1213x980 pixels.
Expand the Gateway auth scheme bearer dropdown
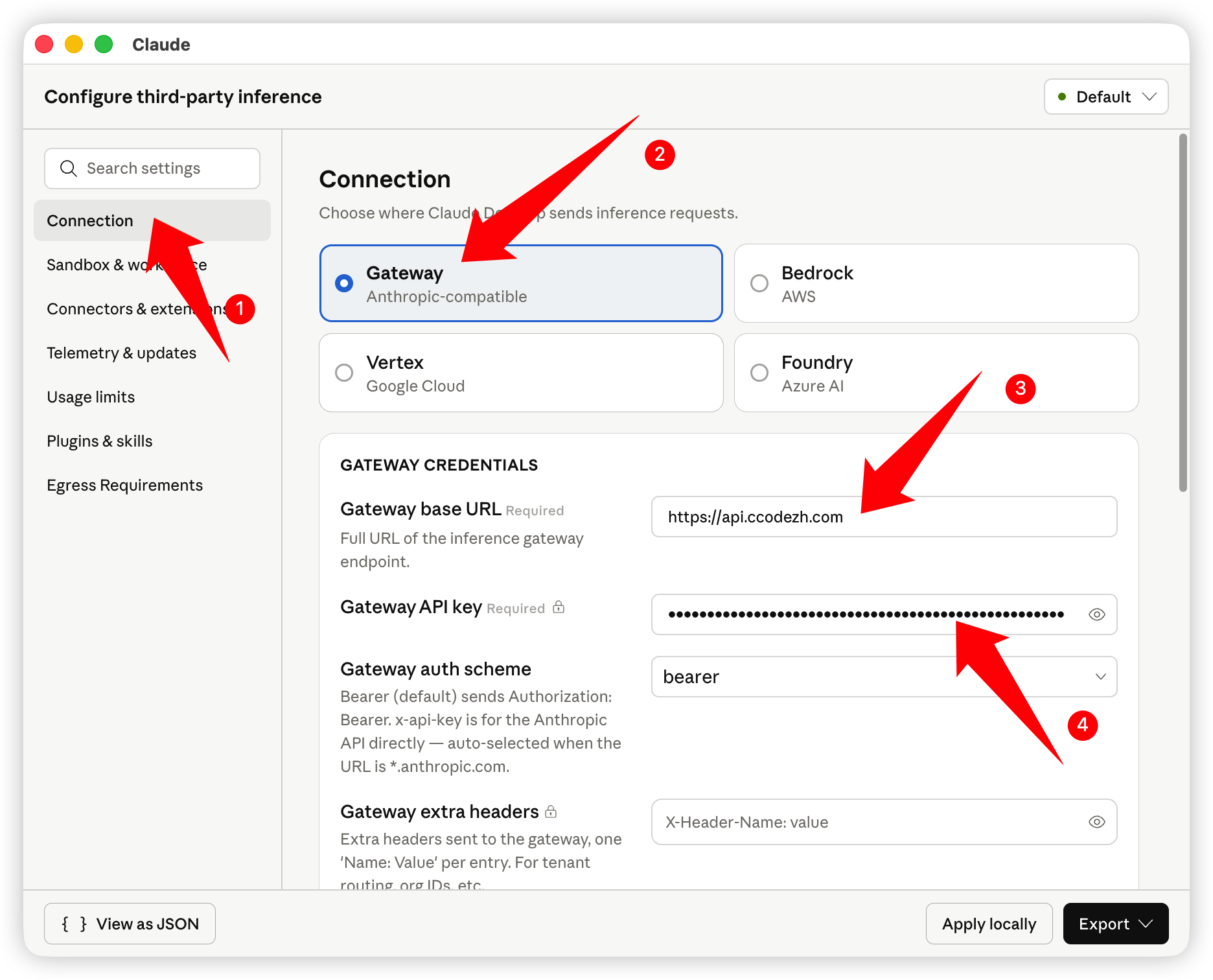884,677
